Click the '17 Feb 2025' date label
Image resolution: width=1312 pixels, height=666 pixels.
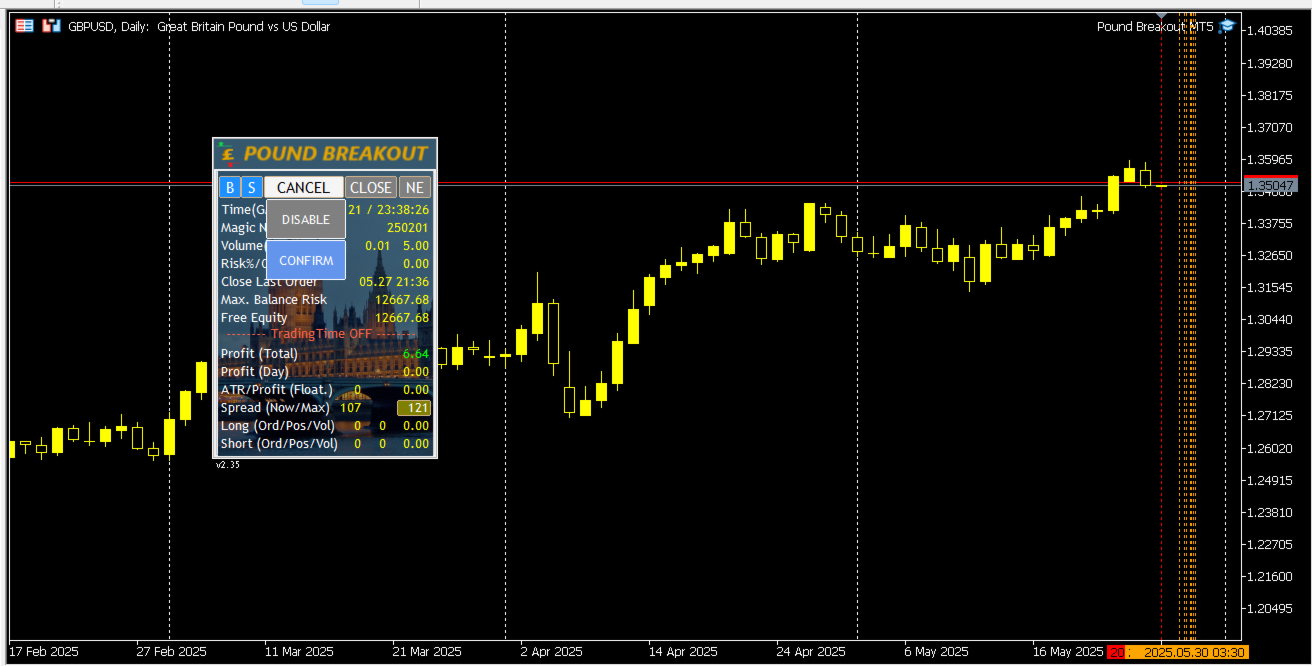(x=43, y=652)
